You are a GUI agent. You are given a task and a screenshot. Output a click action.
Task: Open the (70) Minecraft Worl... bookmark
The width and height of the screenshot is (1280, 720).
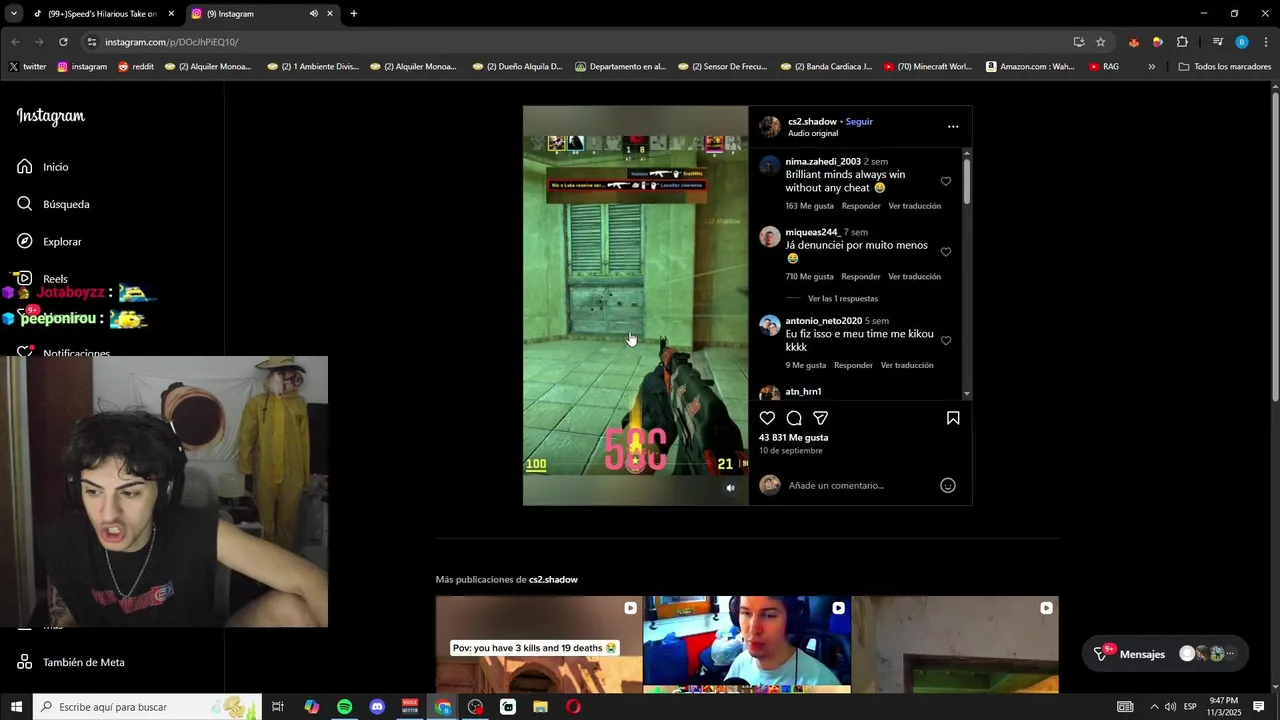tap(927, 67)
